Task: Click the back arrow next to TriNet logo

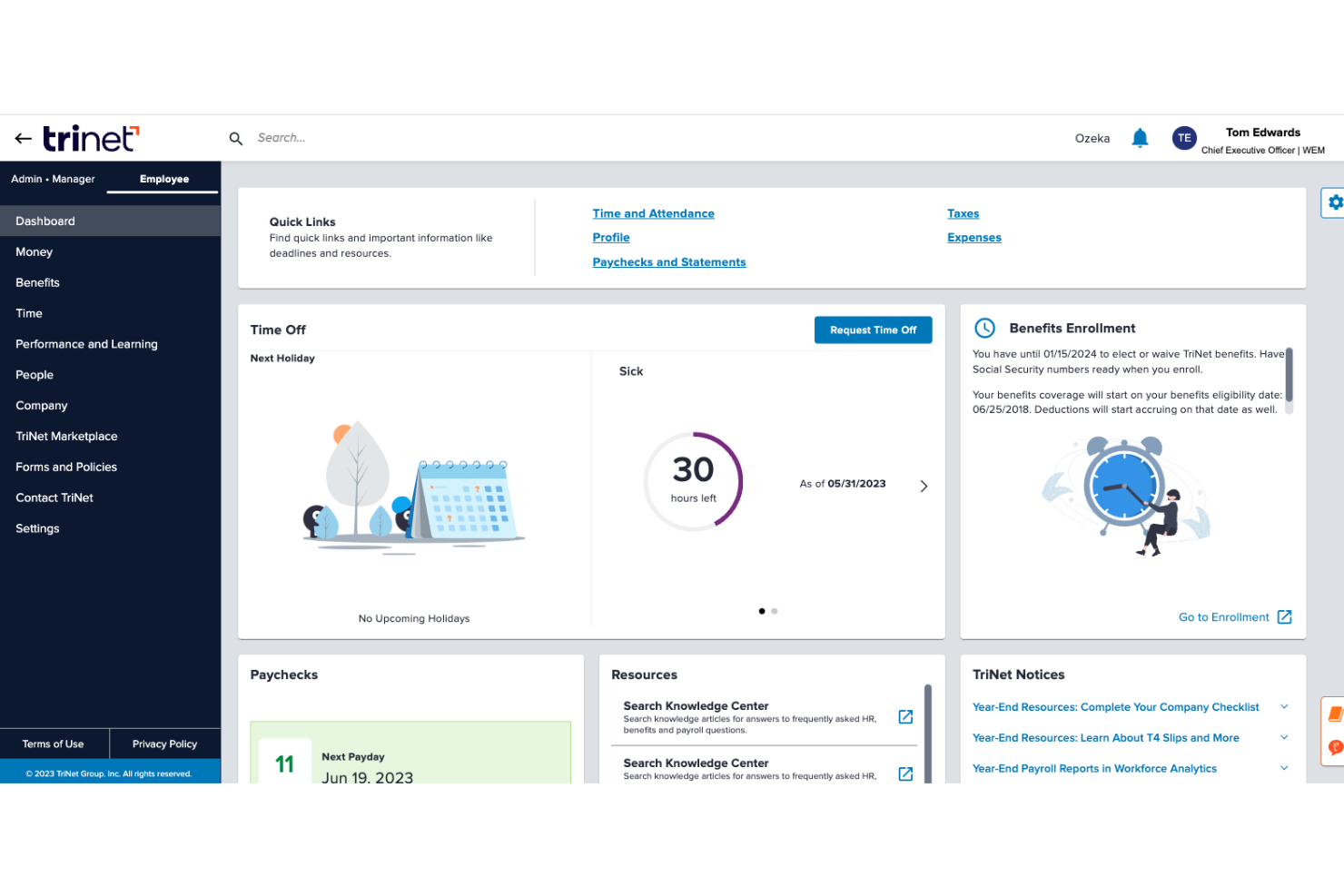Action: tap(23, 138)
